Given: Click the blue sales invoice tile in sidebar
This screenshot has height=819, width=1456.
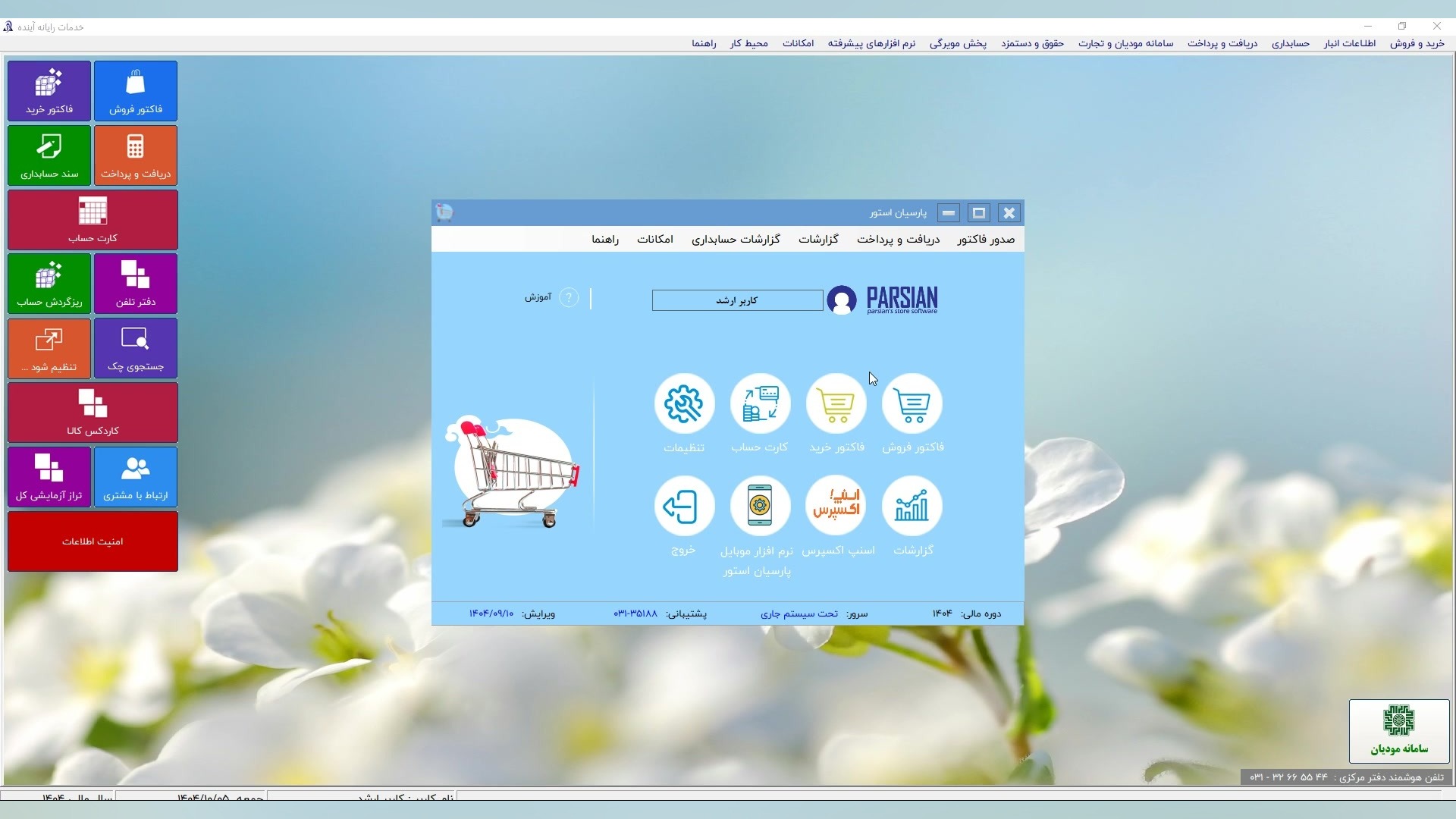Looking at the screenshot, I should pyautogui.click(x=136, y=91).
